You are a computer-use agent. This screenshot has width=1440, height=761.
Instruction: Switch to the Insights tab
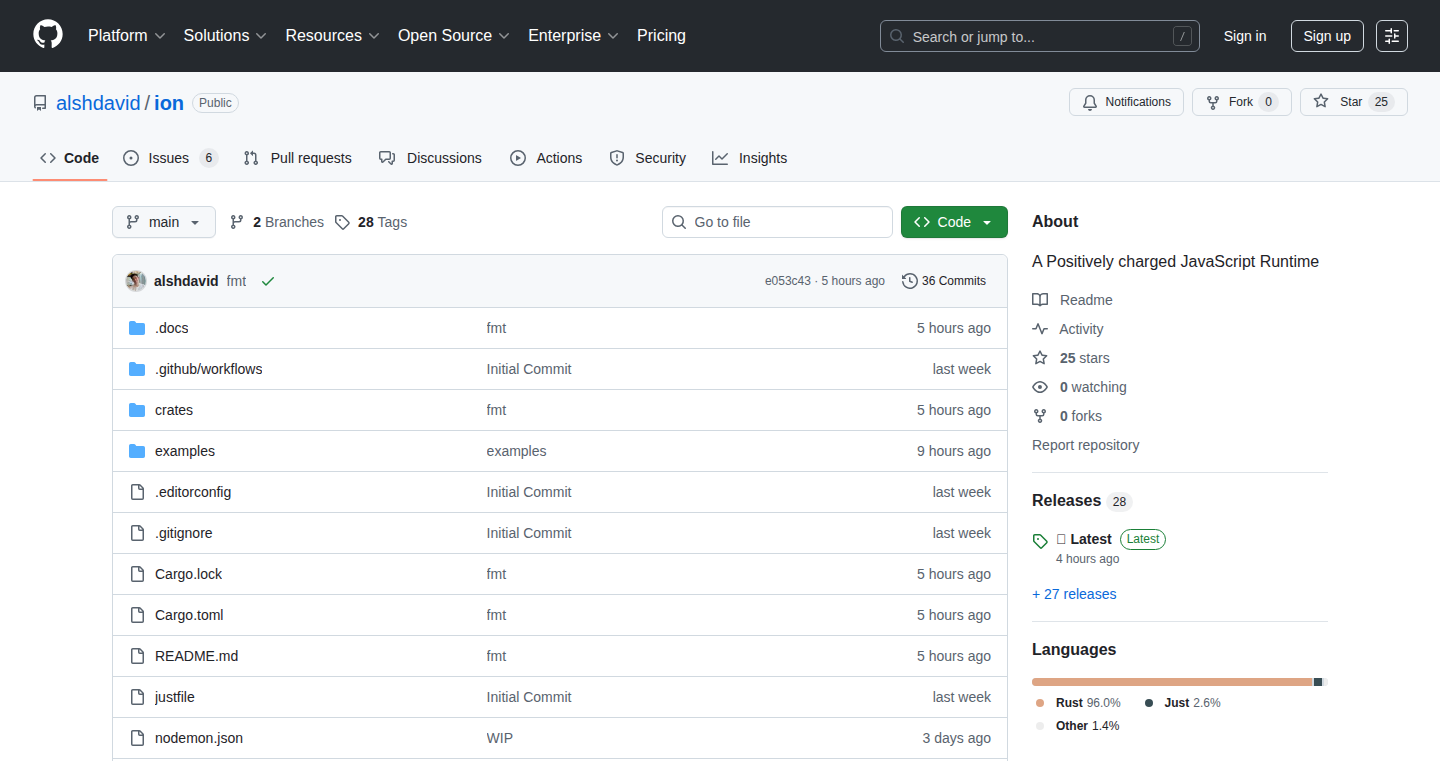[750, 158]
